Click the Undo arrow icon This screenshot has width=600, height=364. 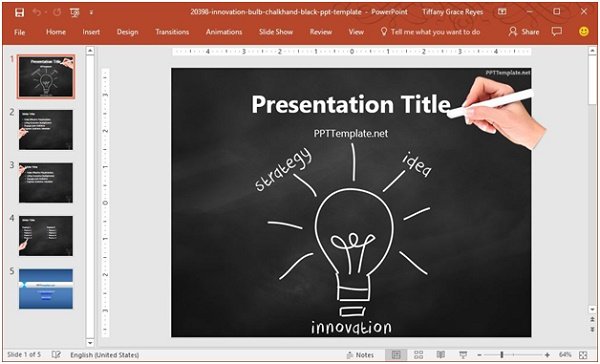pos(37,12)
